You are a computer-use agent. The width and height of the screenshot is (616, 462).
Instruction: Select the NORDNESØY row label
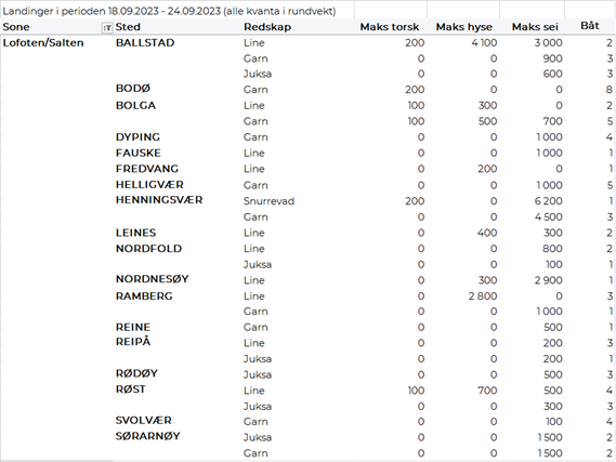[x=153, y=280]
